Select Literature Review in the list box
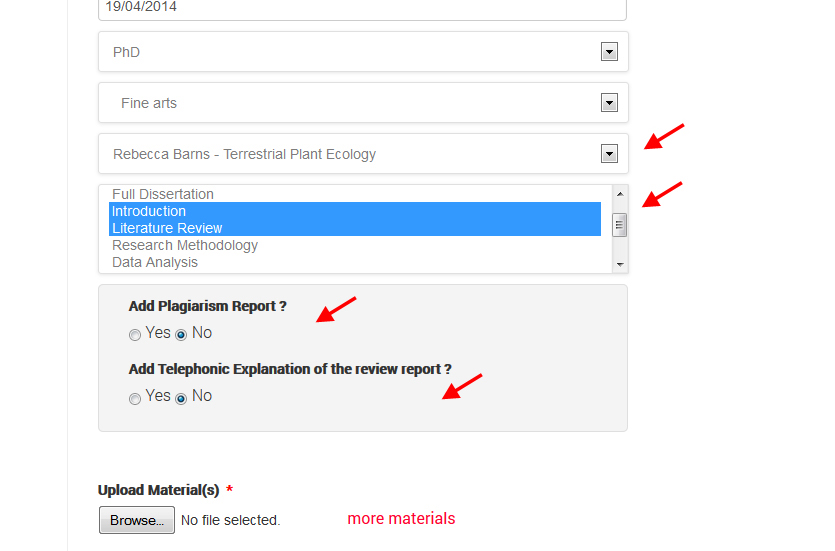835x551 pixels. point(355,228)
